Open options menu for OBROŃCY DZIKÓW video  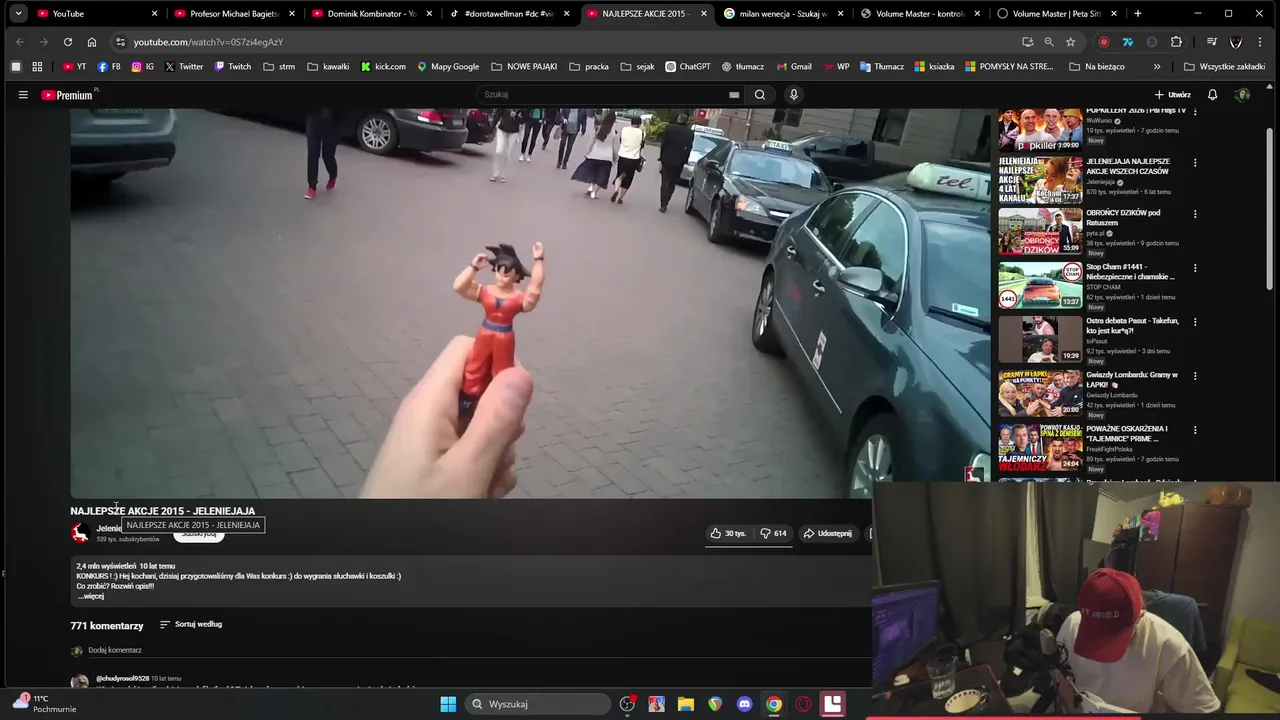pos(1194,214)
